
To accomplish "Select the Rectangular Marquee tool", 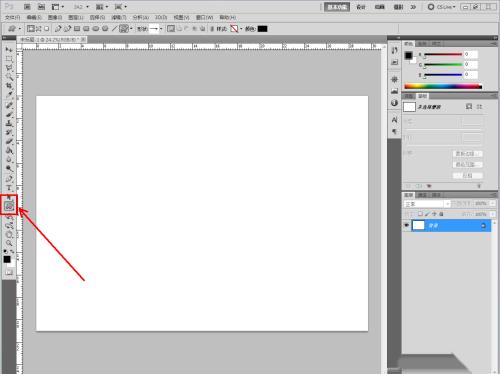I will (x=9, y=59).
